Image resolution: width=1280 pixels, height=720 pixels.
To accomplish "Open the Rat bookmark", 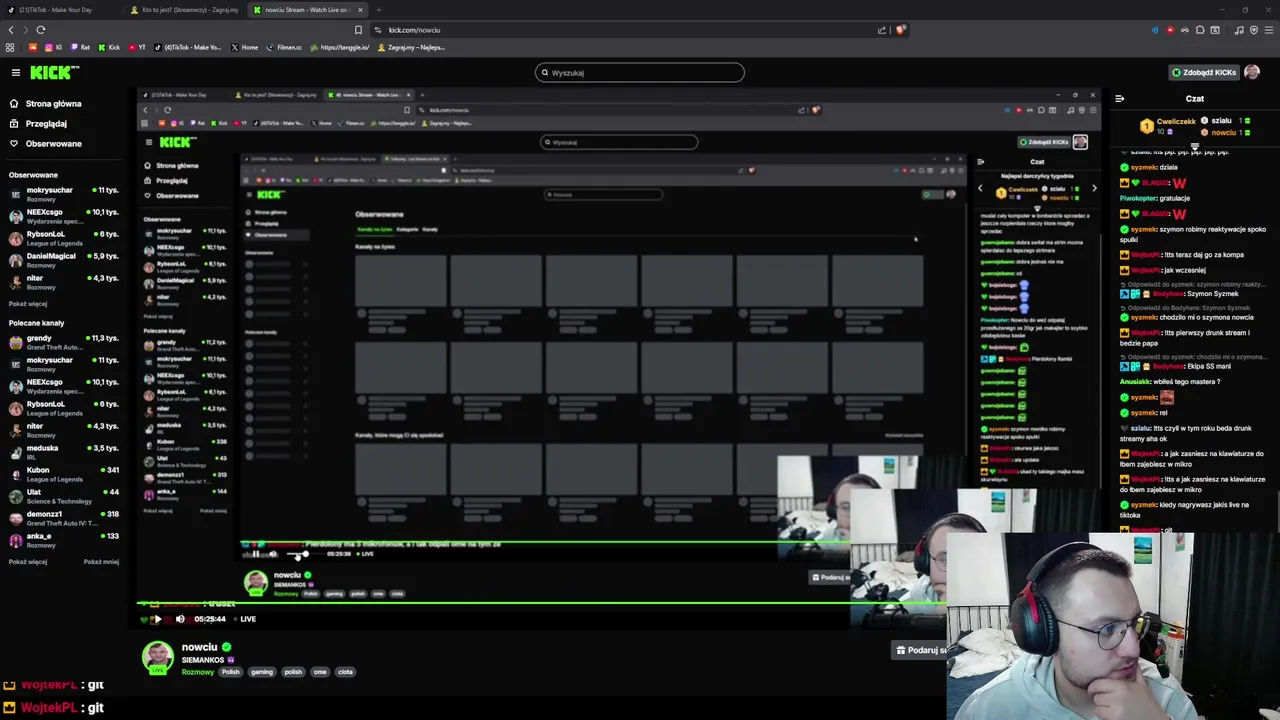I will coord(79,47).
